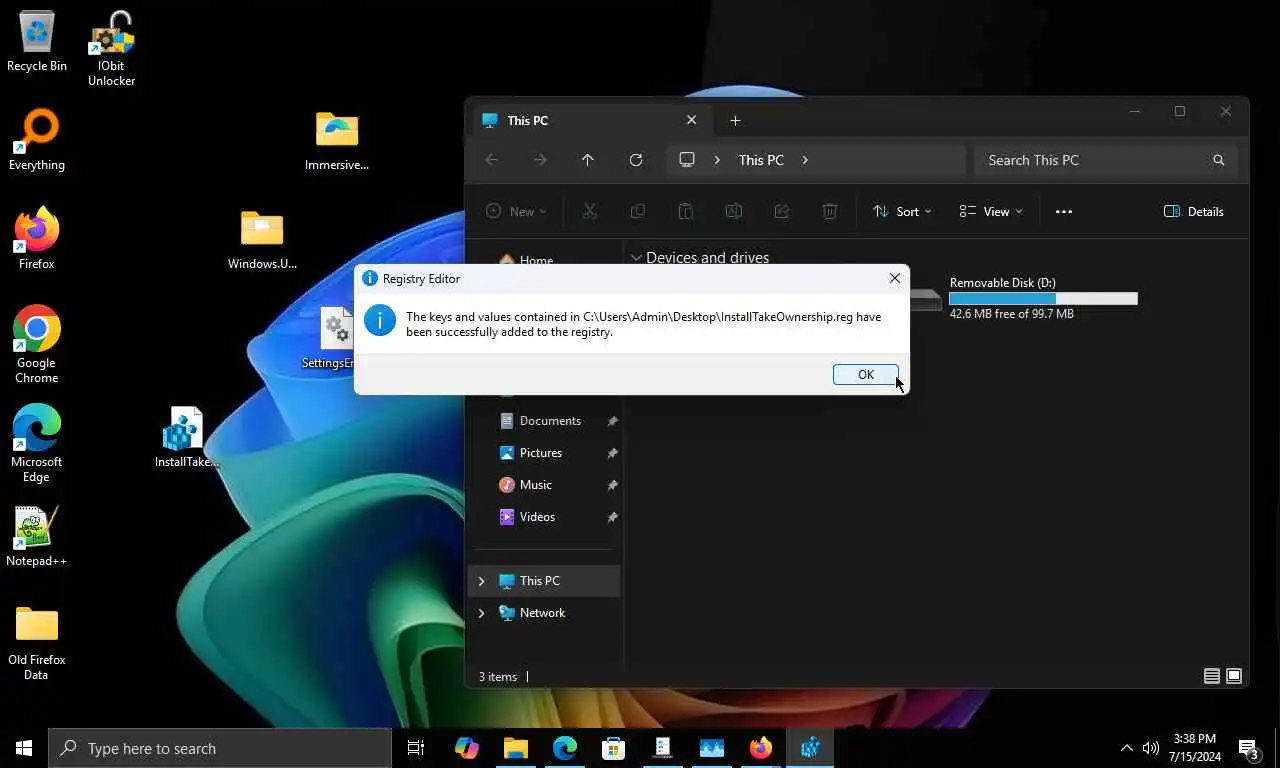Click the Rename icon in File Explorer toolbar
Screen dimensions: 1280x768
tap(733, 211)
